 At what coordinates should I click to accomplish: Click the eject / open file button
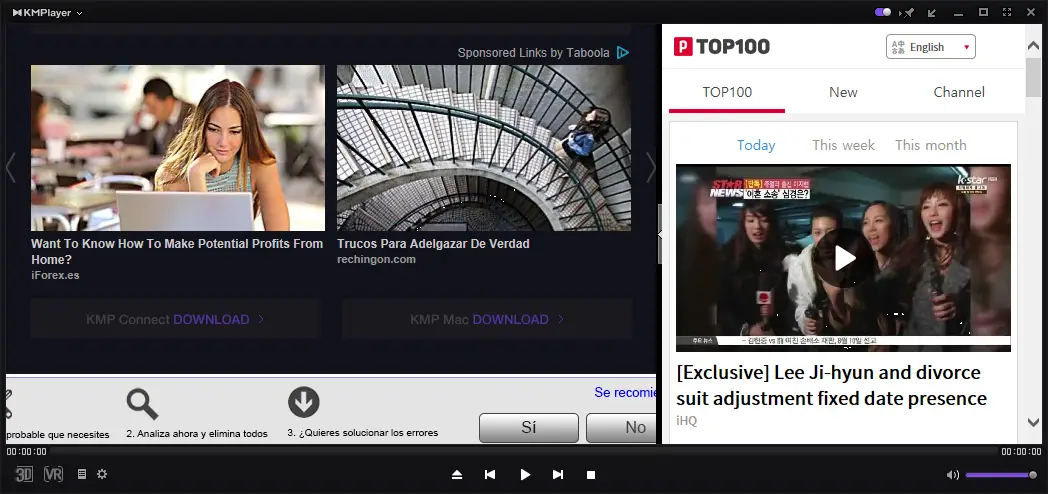[457, 475]
